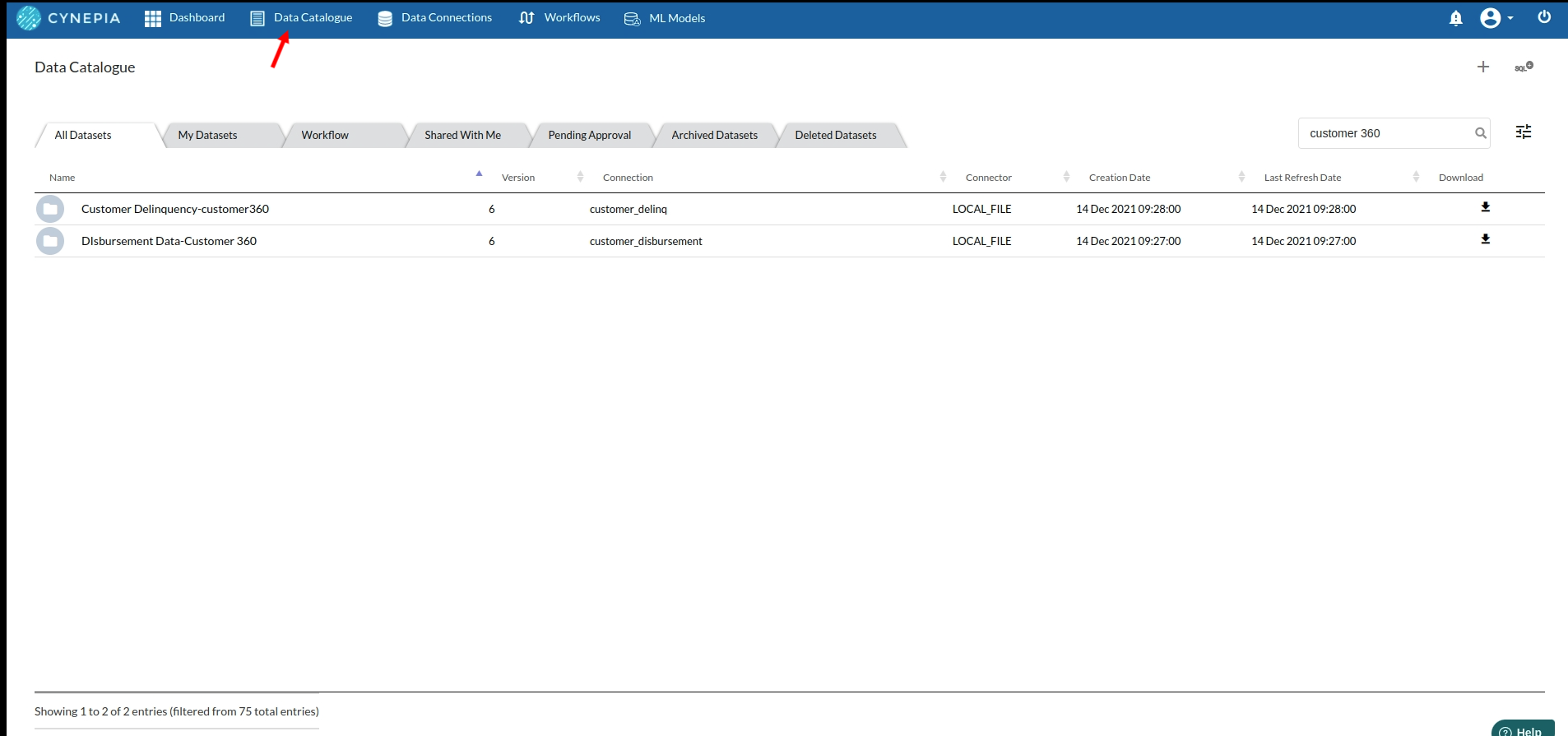The height and width of the screenshot is (736, 1568).
Task: Click customer_delinq connection cell
Action: [629, 209]
